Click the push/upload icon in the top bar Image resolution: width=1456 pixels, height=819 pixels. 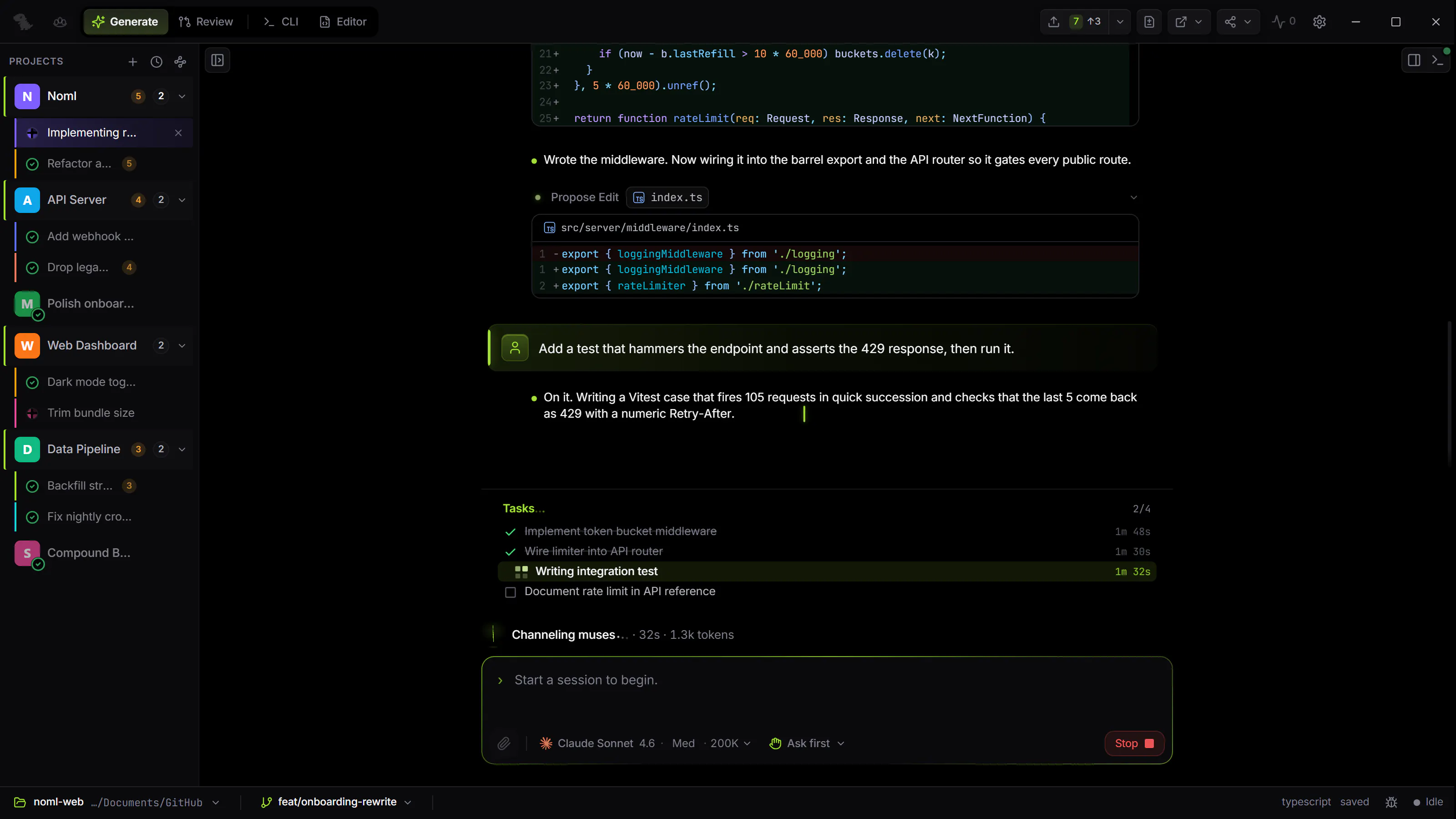click(x=1054, y=21)
